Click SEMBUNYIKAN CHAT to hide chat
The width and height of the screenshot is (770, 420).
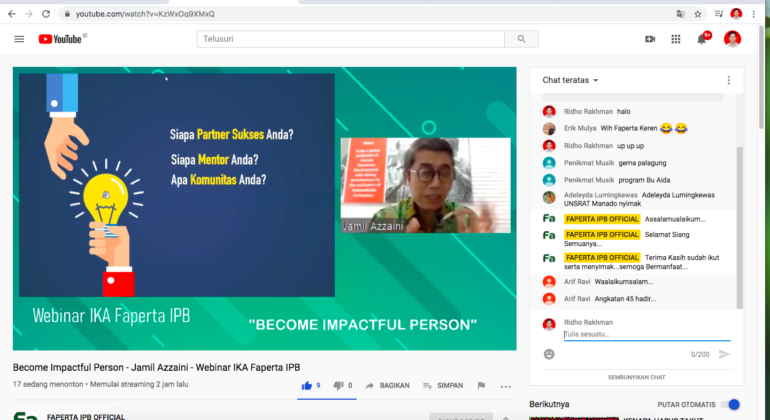click(636, 377)
